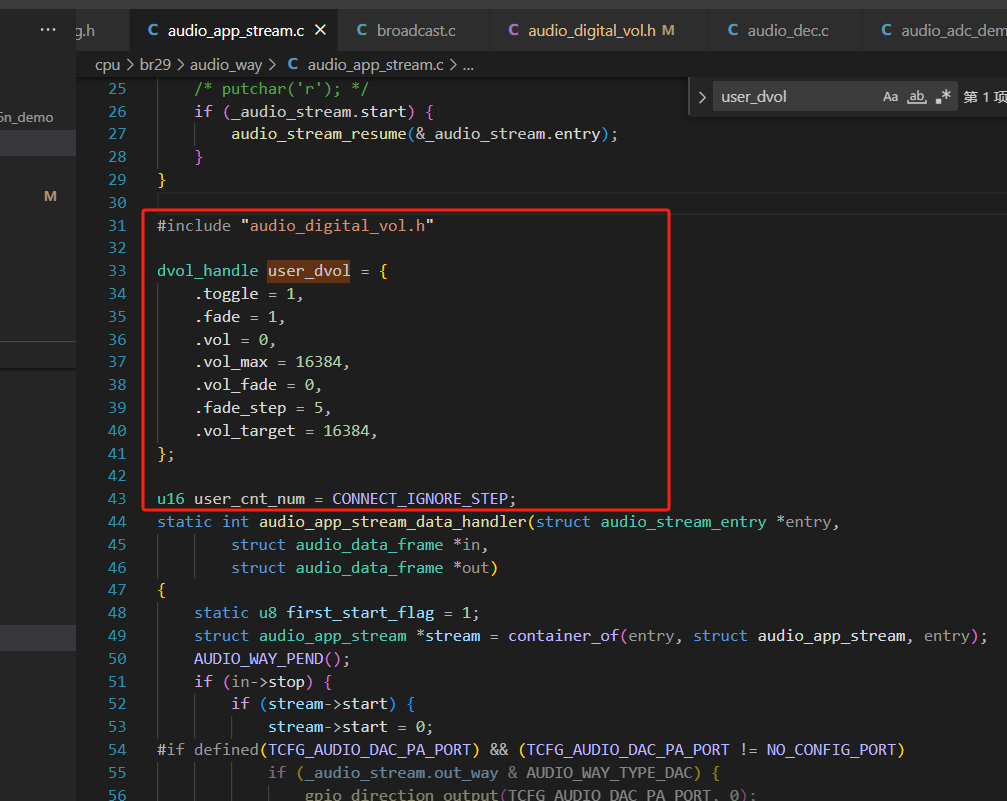Open the trailing ellipsis symbol breadcrumb
This screenshot has height=801, width=1007.
click(468, 65)
